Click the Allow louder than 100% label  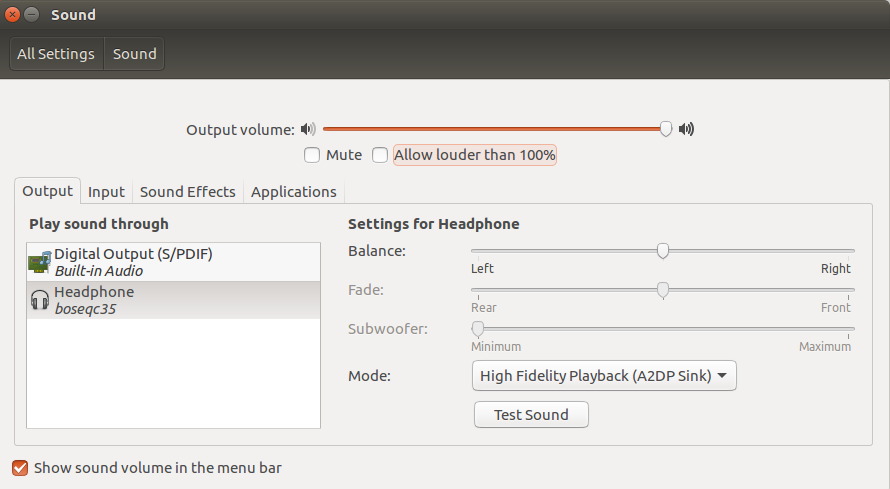pyautogui.click(x=475, y=155)
